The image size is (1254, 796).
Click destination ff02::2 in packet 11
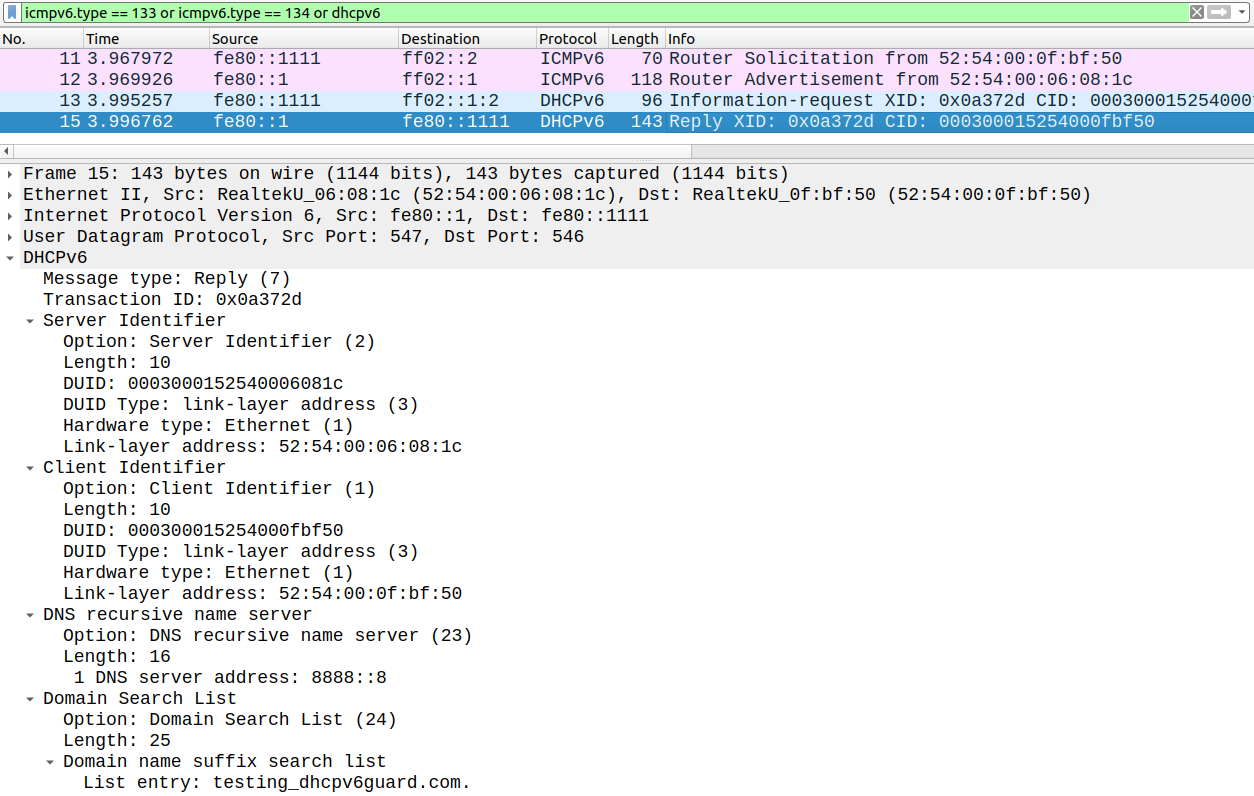point(440,59)
